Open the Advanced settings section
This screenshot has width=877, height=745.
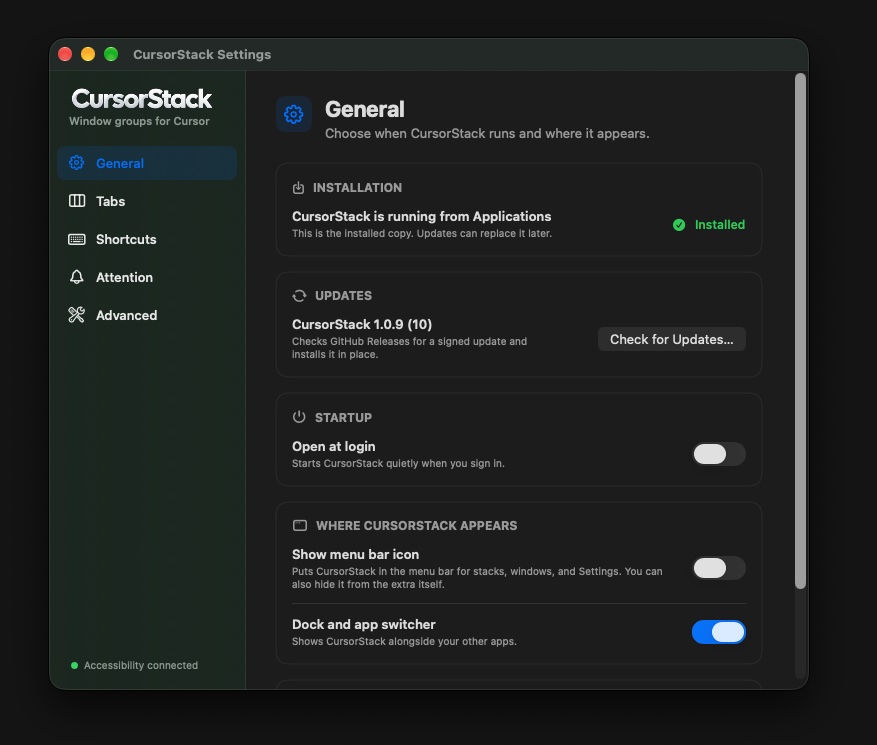coord(147,315)
